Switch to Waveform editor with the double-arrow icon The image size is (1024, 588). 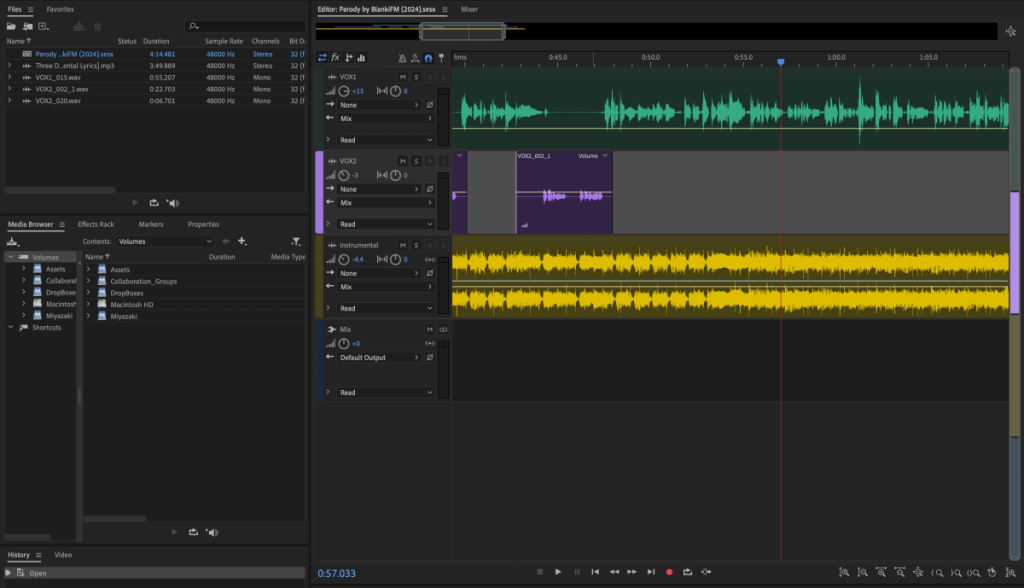click(323, 58)
